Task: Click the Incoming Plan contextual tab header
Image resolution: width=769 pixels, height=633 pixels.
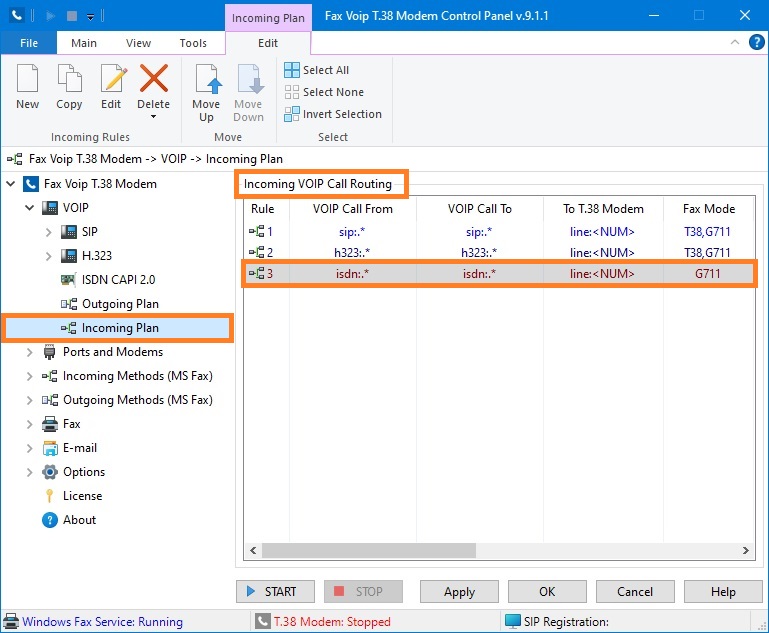Action: point(268,18)
